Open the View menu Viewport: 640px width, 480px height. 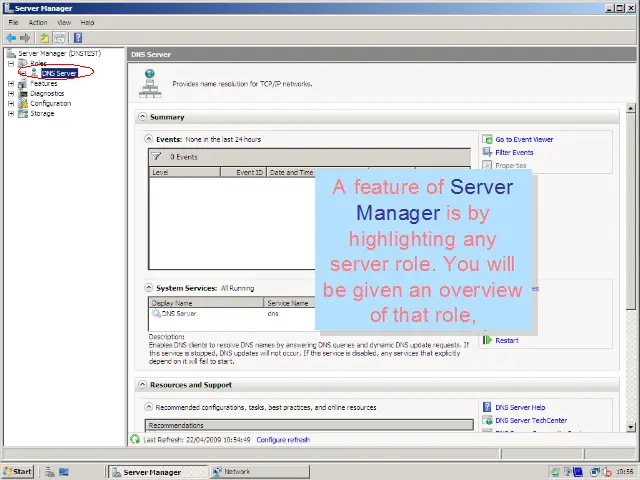pos(64,22)
